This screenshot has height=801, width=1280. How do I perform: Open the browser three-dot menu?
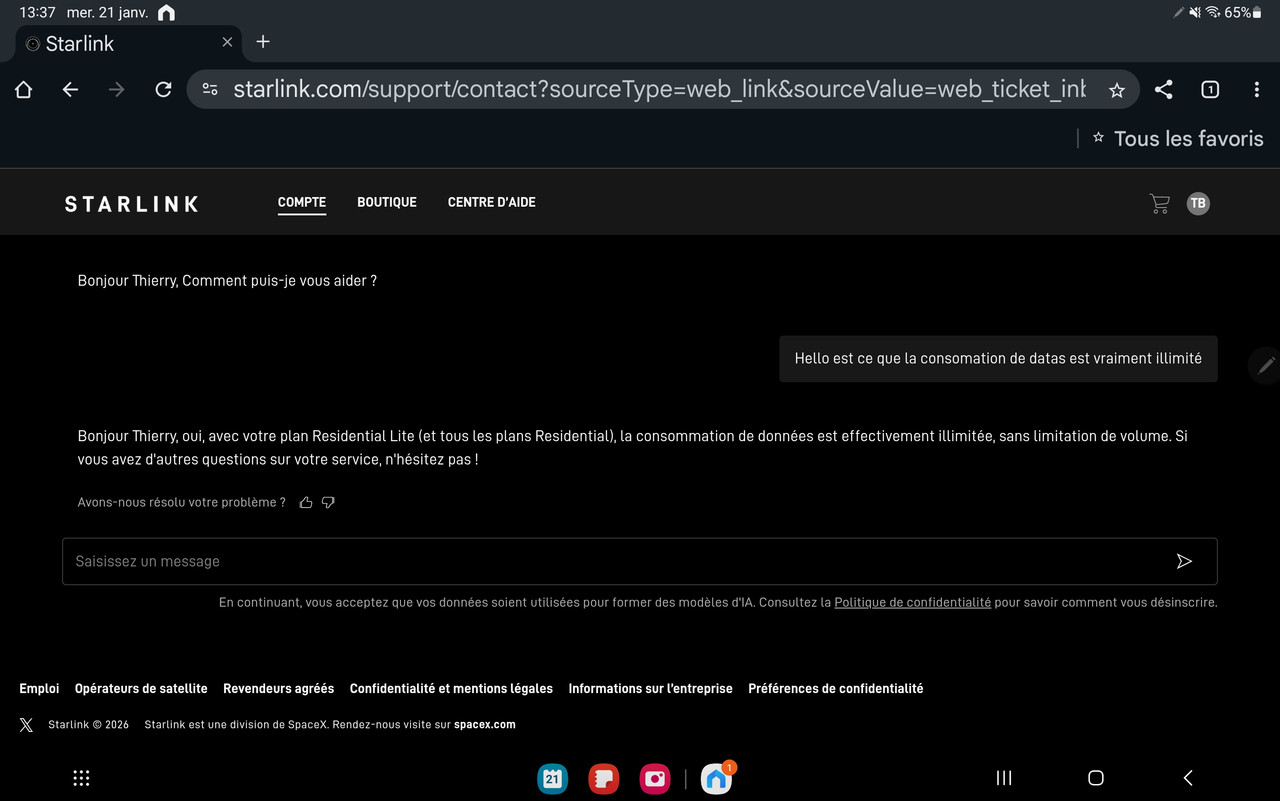point(1256,89)
